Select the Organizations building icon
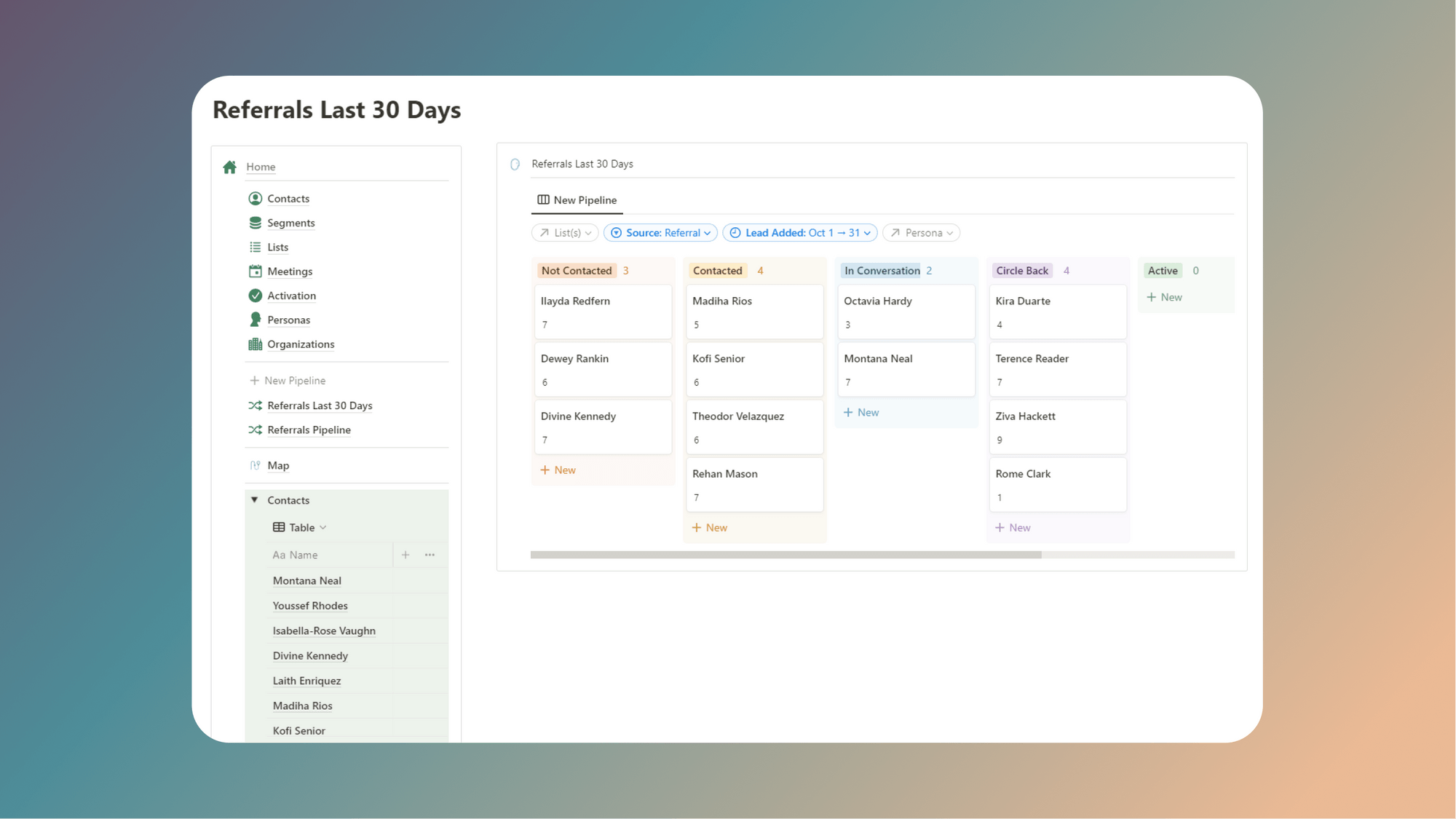Screen dimensions: 1456x819 pyautogui.click(x=255, y=344)
